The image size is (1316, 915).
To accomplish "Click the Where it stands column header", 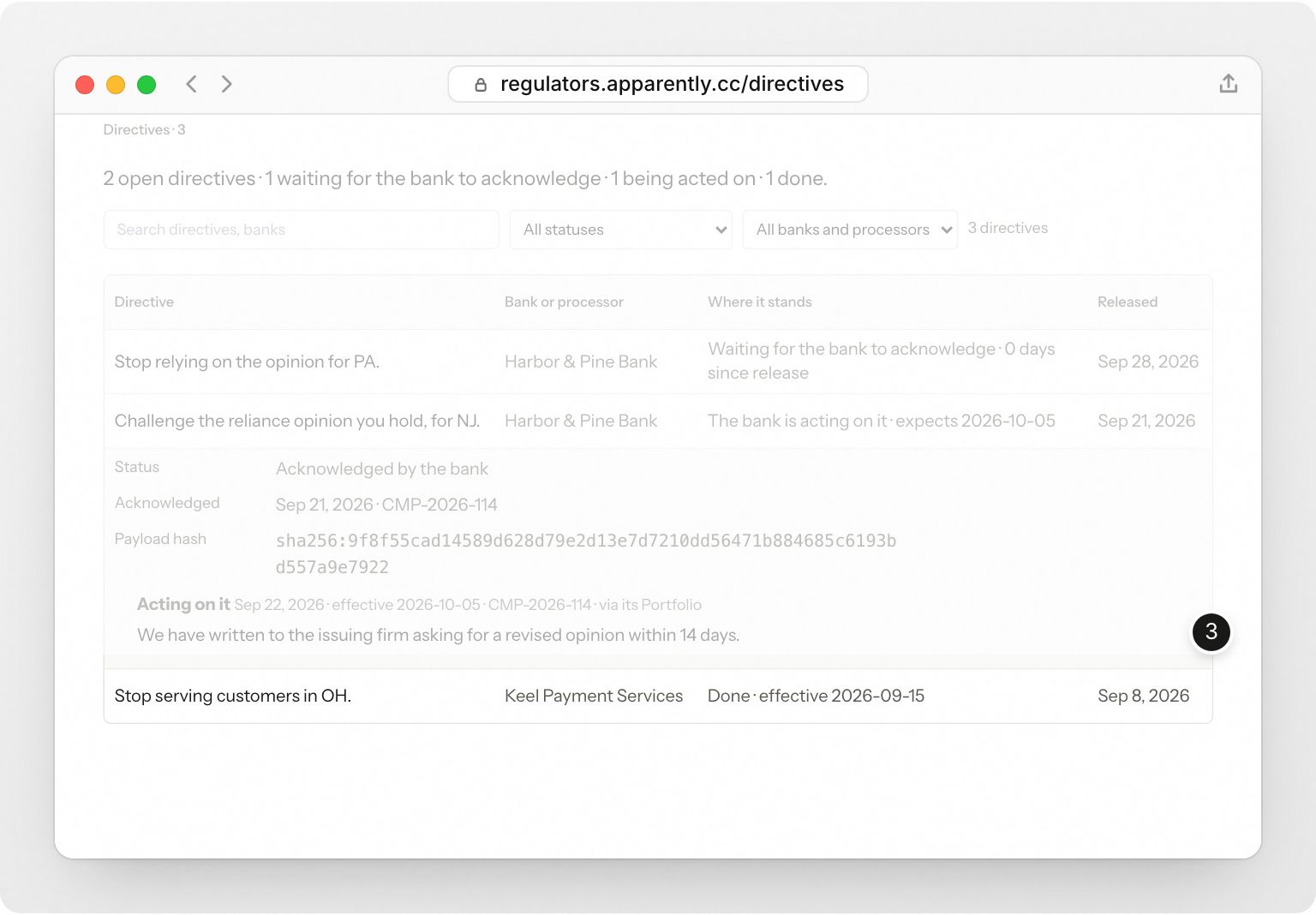I will (759, 302).
